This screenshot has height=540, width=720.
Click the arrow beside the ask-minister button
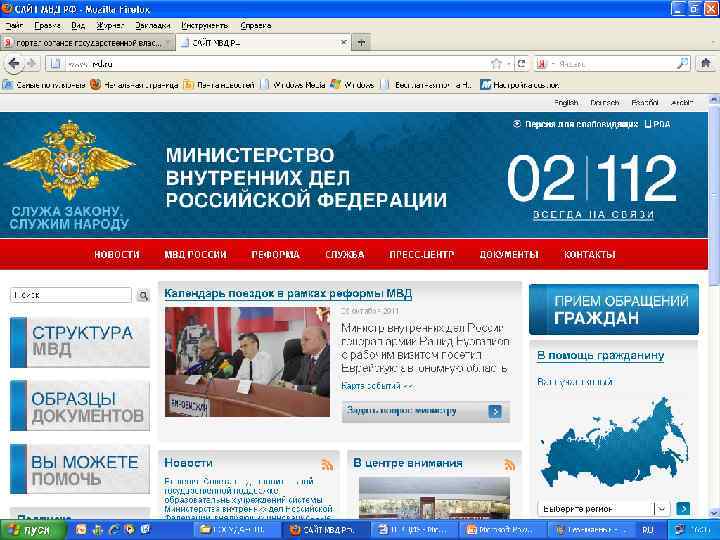pyautogui.click(x=495, y=411)
